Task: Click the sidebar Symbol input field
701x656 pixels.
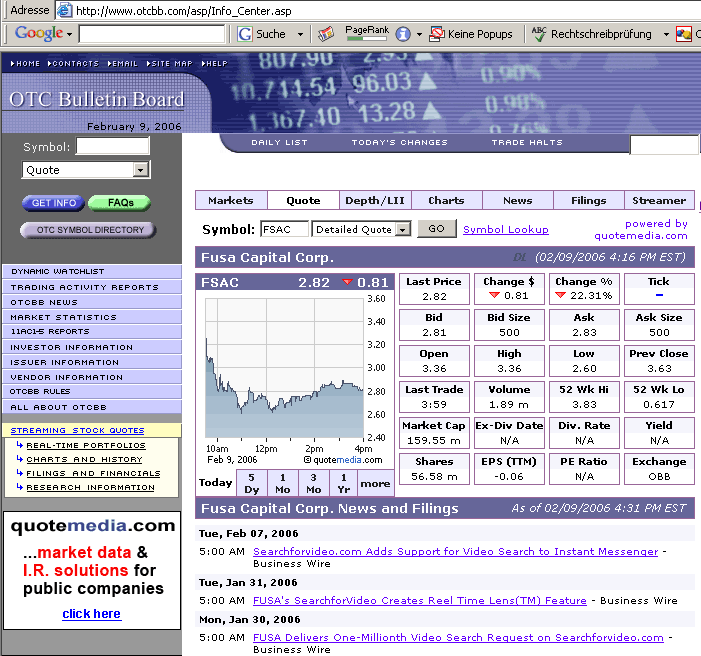Action: tap(112, 147)
